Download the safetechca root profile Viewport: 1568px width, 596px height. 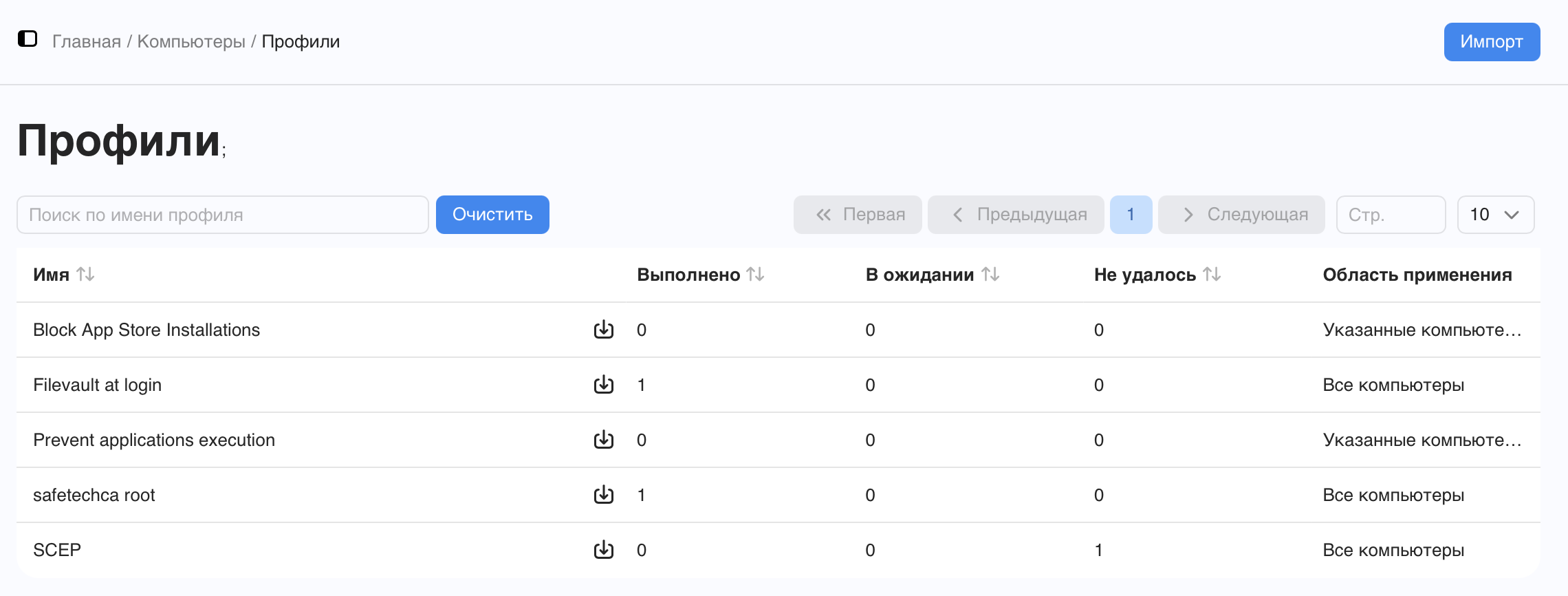[604, 495]
